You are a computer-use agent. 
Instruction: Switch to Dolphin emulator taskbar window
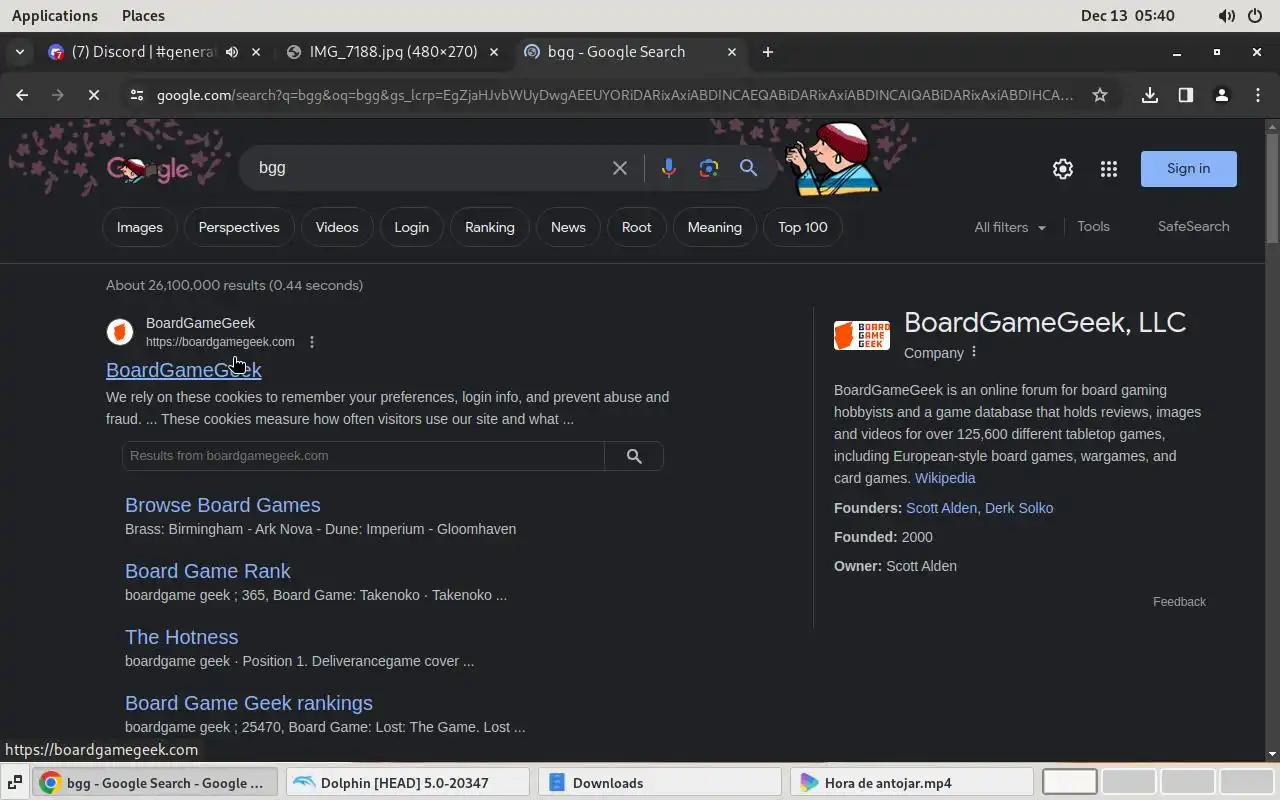[x=407, y=783]
